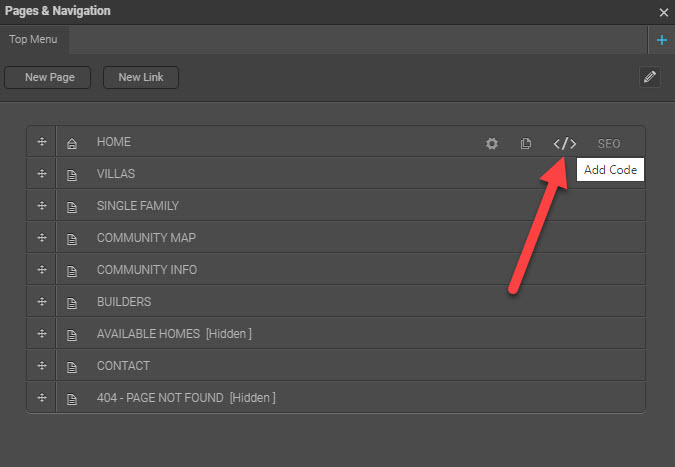Click the drag handle for COMMUNITY MAP row
675x467 pixels.
pos(42,238)
